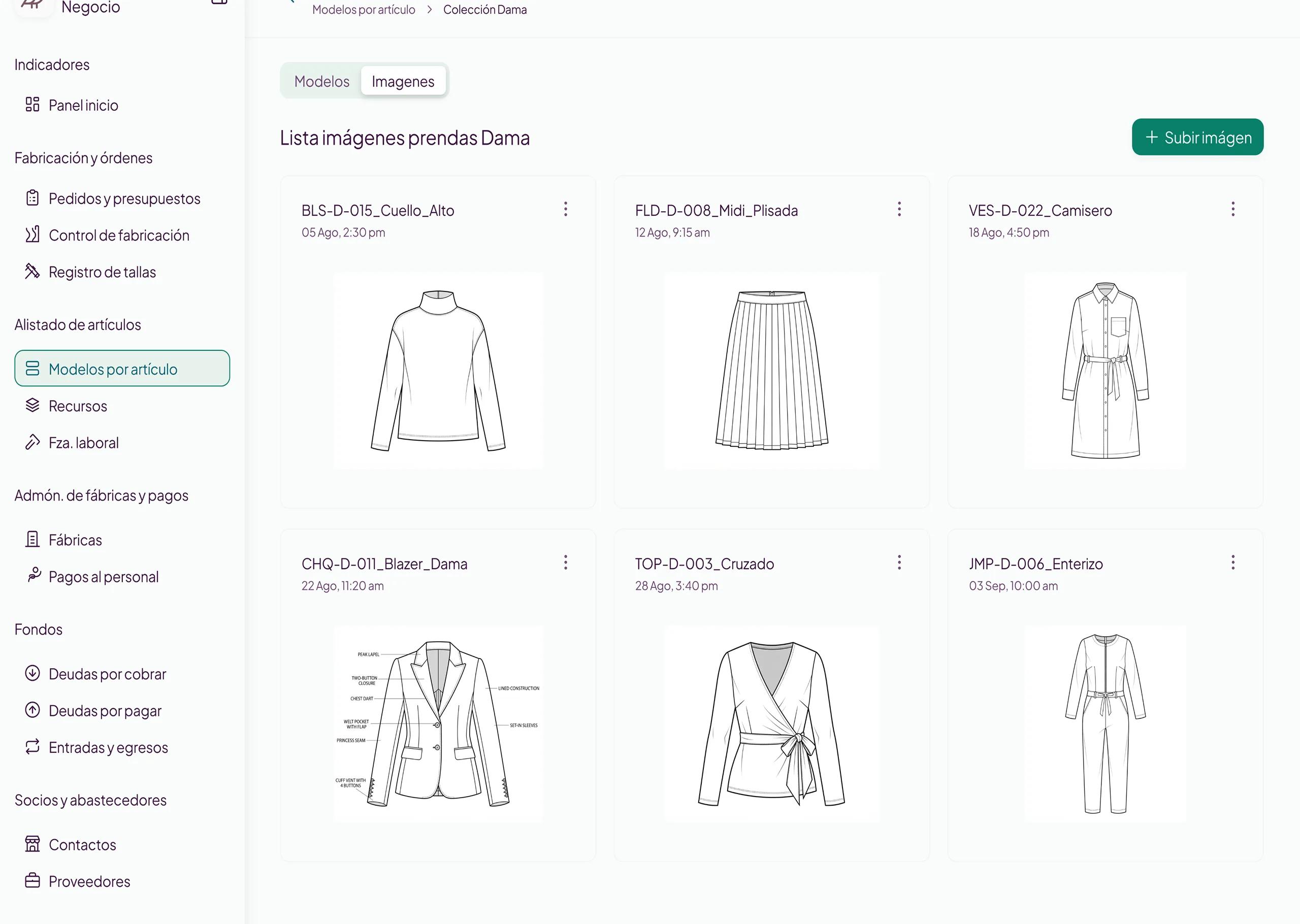Screen dimensions: 1300x924
Task: Open options menu for JMP-D-006_Enterizo
Action: pos(1233,563)
